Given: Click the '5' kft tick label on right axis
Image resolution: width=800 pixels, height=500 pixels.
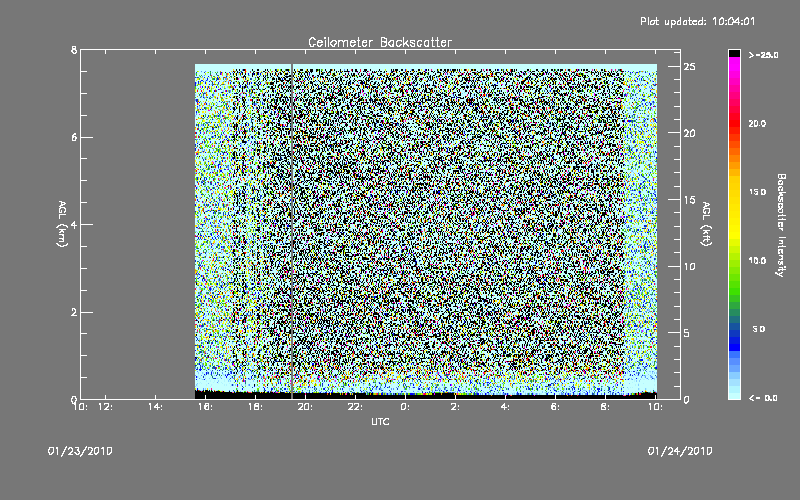Looking at the screenshot, I should point(687,333).
